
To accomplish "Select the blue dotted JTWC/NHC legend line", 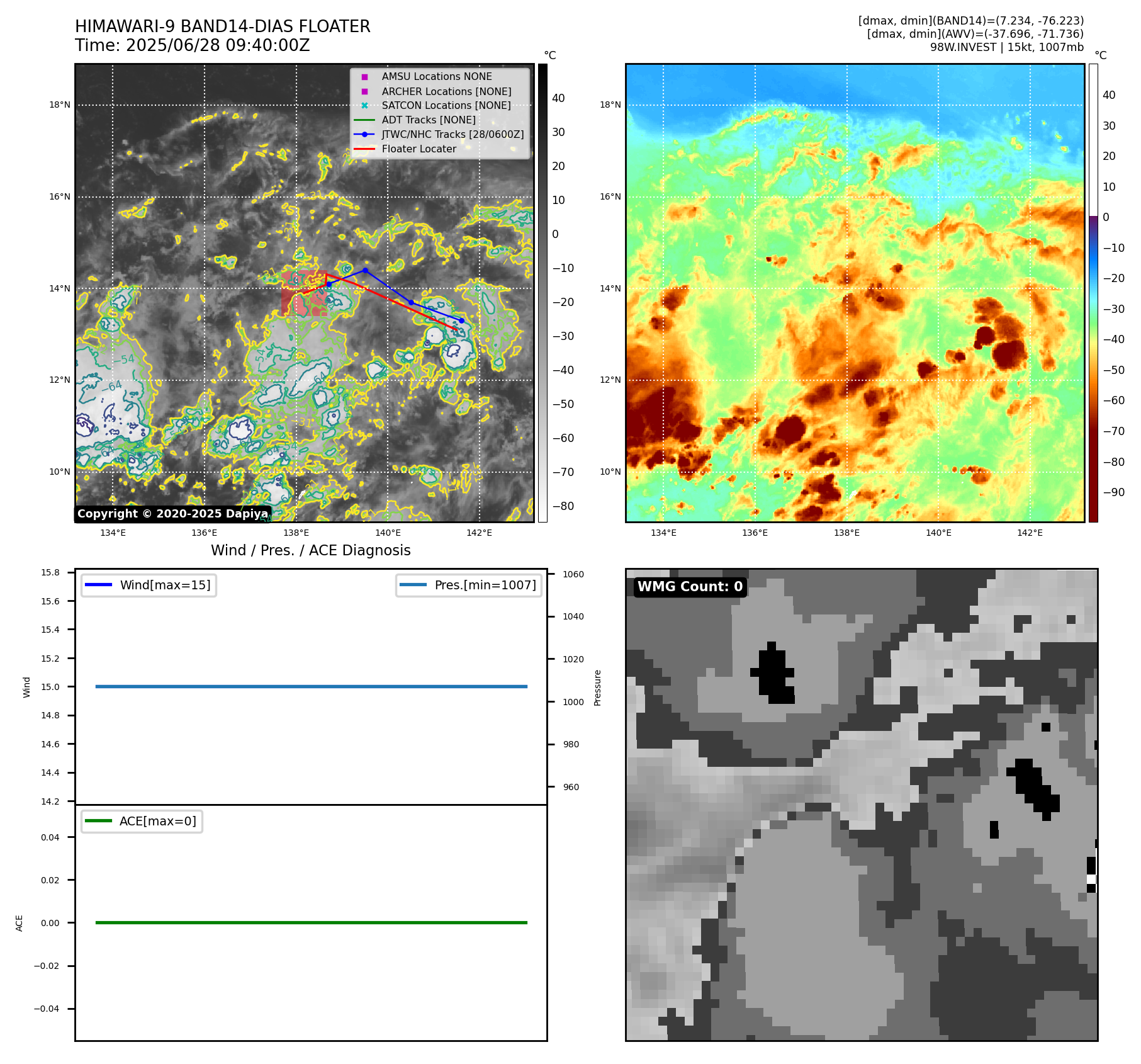I will 364,134.
